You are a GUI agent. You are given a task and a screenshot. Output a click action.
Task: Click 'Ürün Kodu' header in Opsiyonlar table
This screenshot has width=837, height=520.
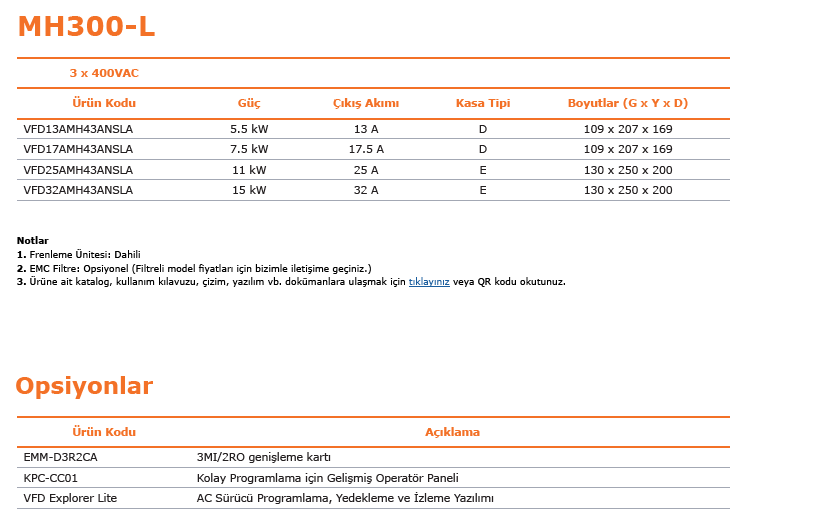click(x=104, y=432)
